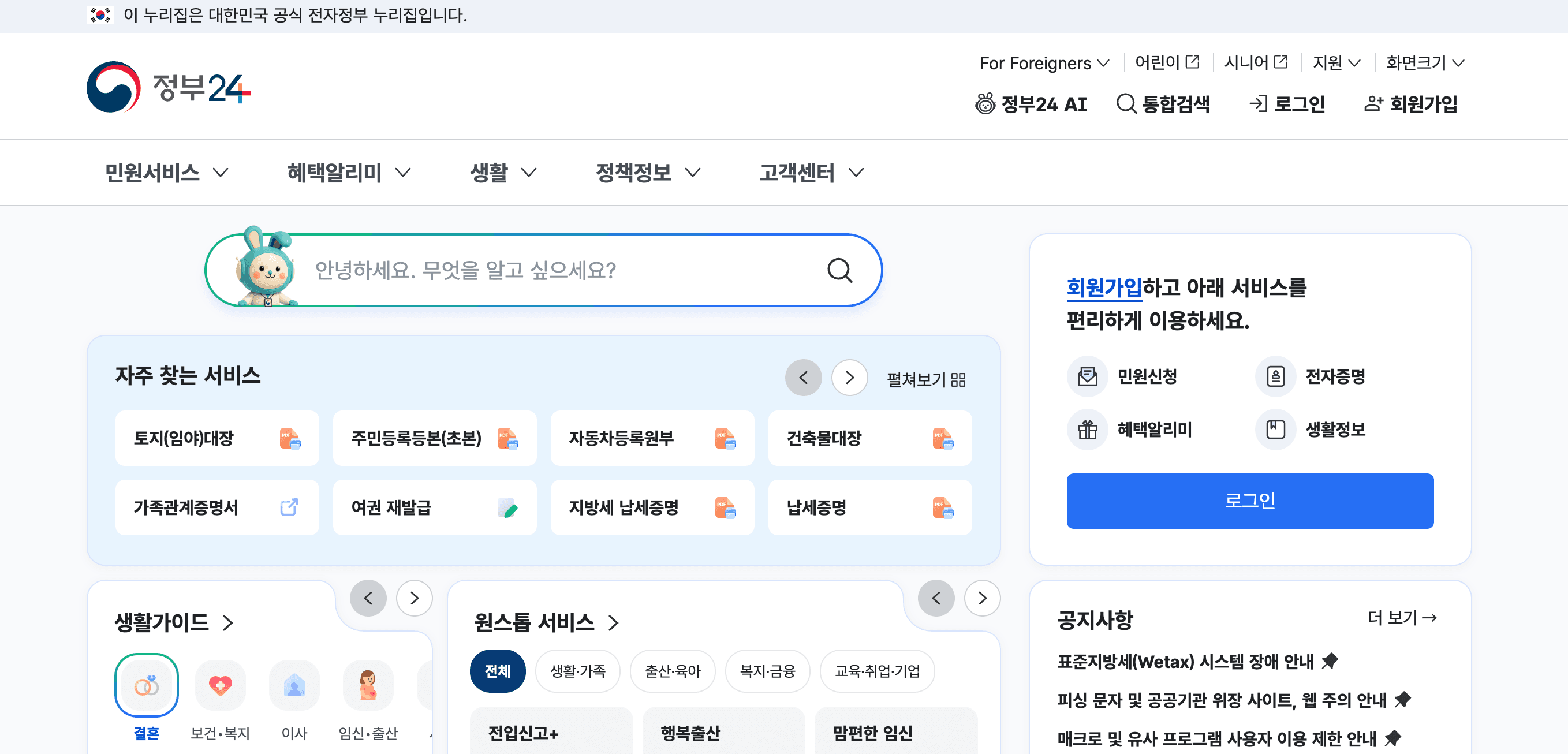The height and width of the screenshot is (754, 1568).
Task: Click the PDF icon on 자동차등록원부 card
Action: pyautogui.click(x=726, y=438)
